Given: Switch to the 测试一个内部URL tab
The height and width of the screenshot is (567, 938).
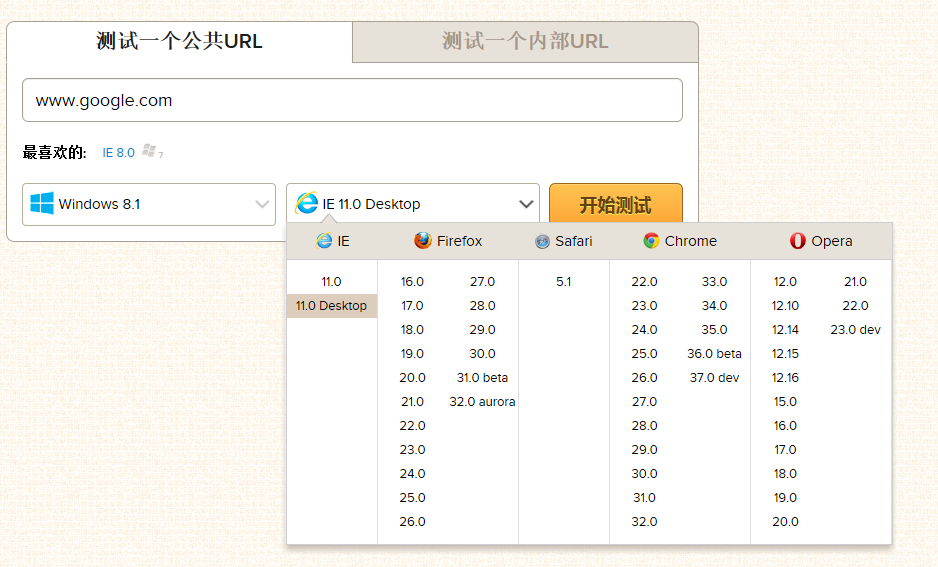Looking at the screenshot, I should pyautogui.click(x=525, y=41).
